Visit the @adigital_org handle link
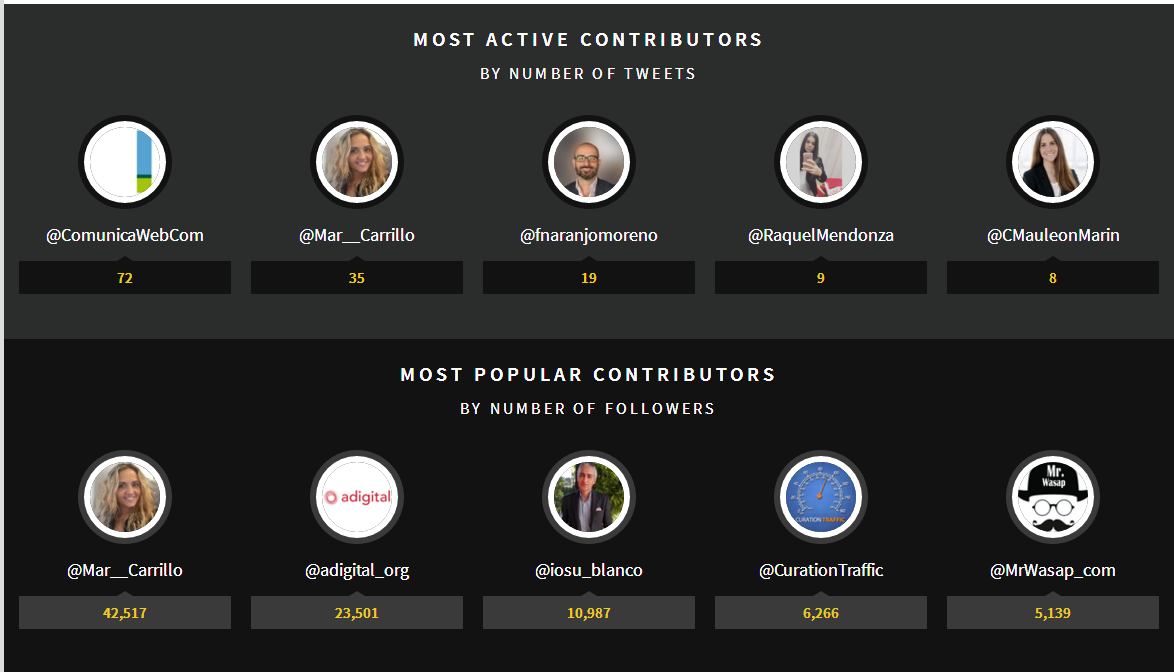 tap(356, 570)
